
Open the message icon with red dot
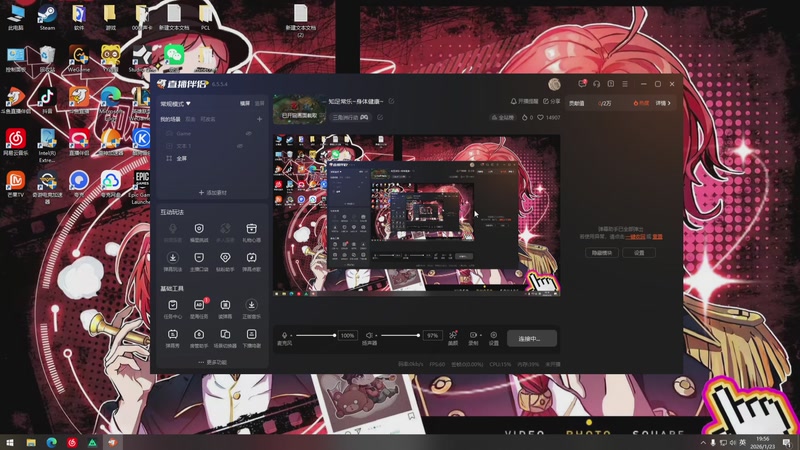click(582, 84)
